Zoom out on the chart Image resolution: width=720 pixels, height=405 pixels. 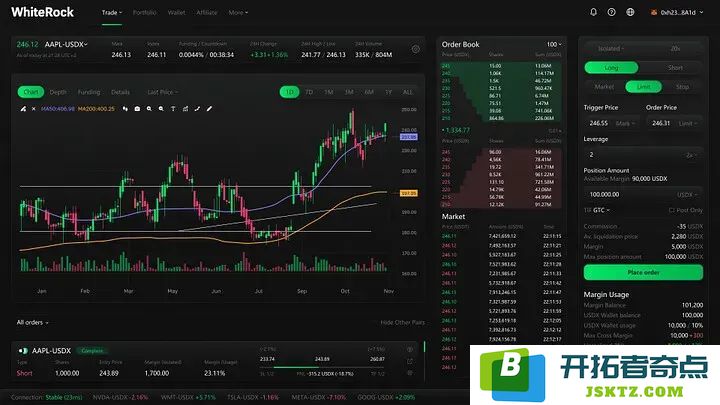[x=161, y=109]
